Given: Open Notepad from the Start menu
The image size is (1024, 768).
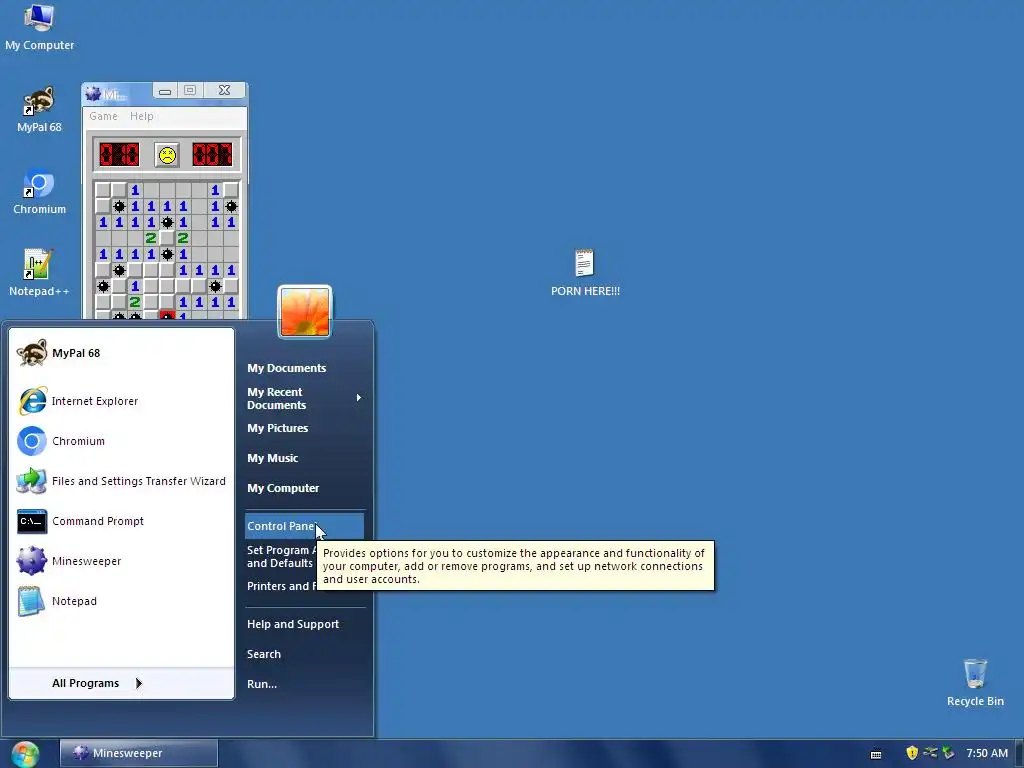Looking at the screenshot, I should click(x=121, y=601).
